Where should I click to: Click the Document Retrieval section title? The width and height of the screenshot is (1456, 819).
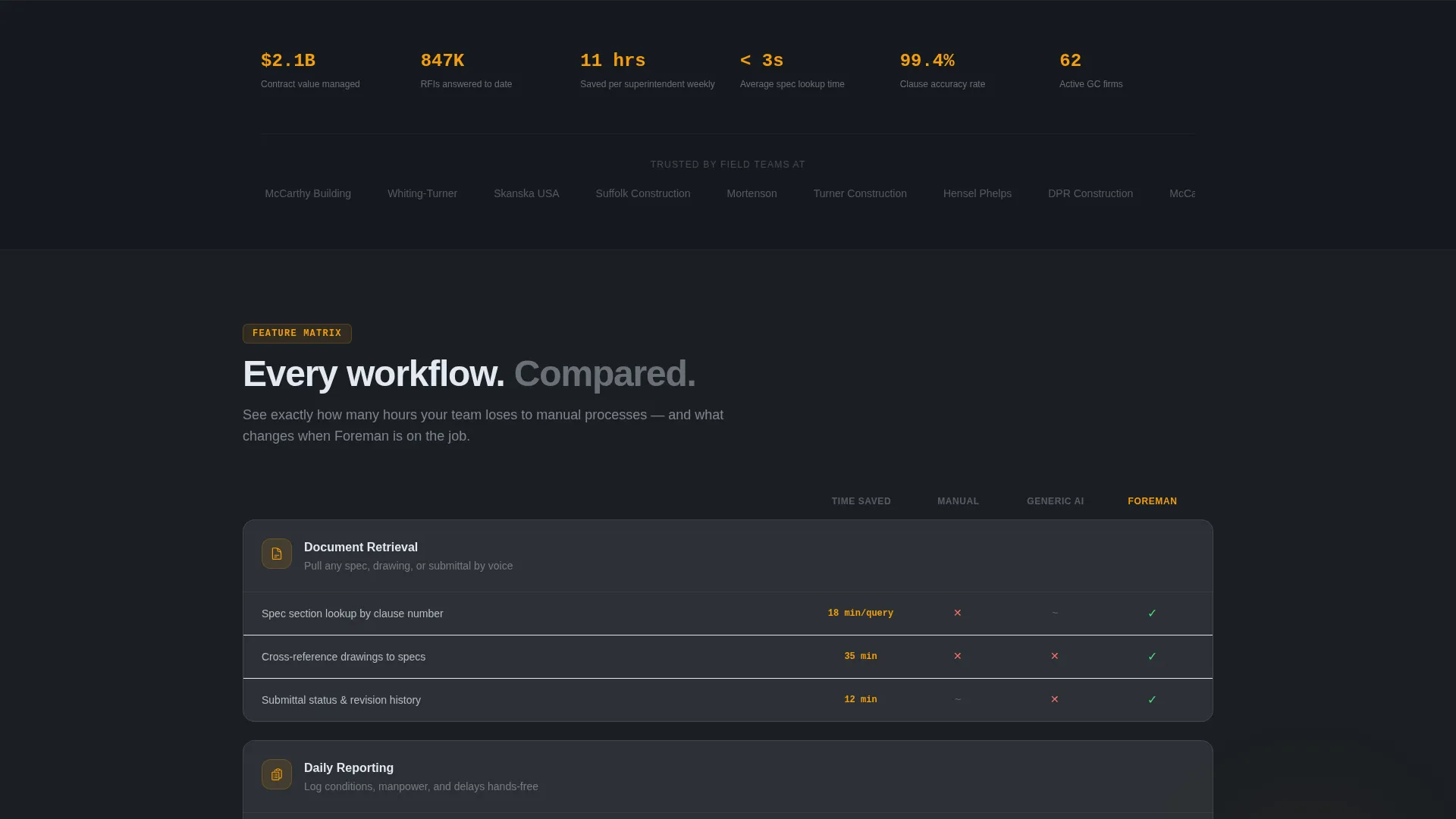(361, 547)
